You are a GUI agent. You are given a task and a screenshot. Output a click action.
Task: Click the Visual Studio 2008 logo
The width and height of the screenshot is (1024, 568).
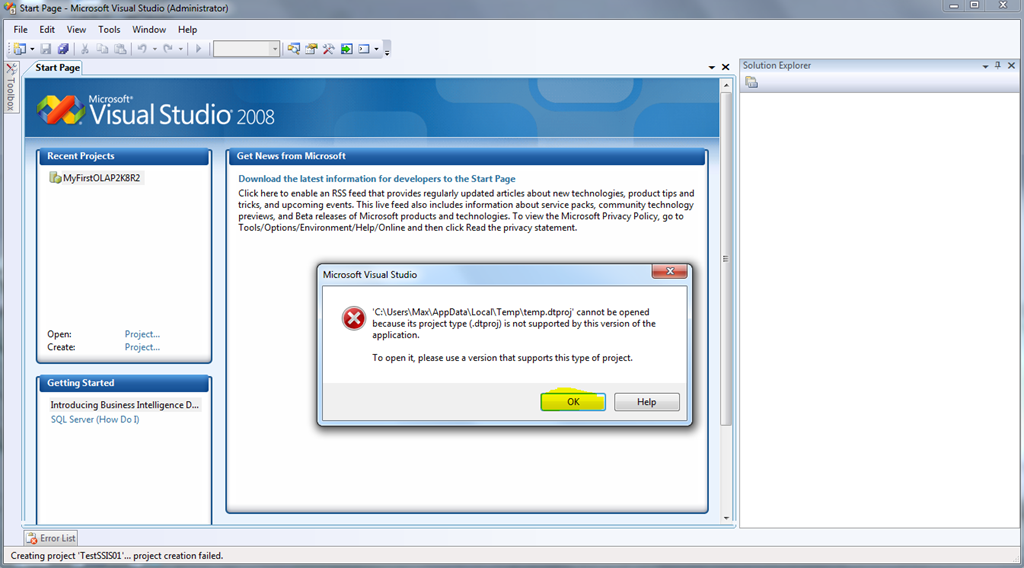(x=156, y=110)
